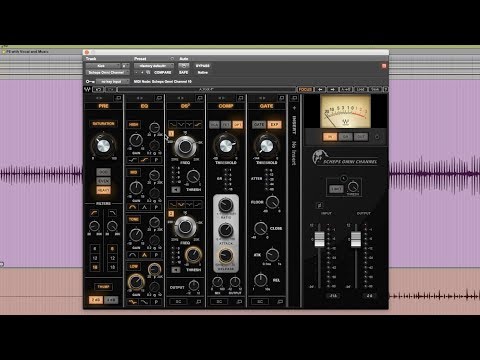480x360 pixels.
Task: Add an insert with the plus icon
Action: coord(294,108)
